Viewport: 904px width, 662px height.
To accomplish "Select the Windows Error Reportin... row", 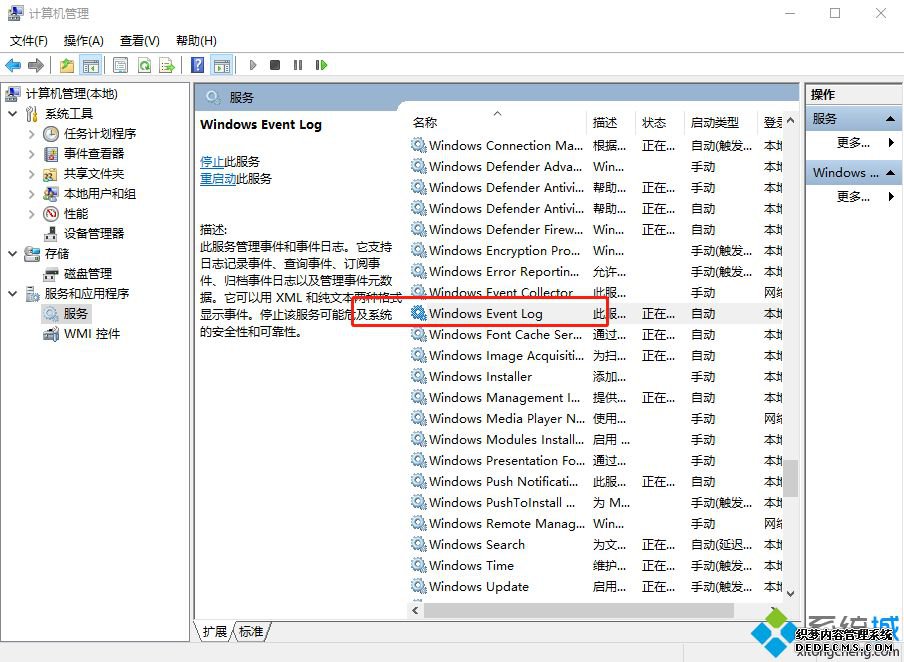I will click(x=596, y=271).
